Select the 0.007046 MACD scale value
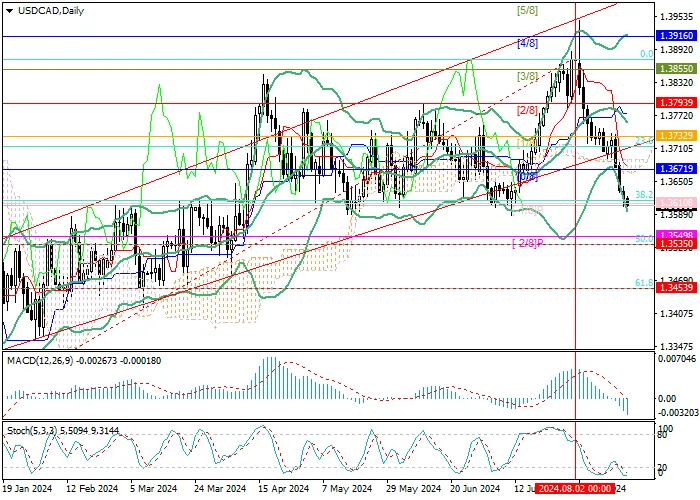700x500 pixels. pos(678,358)
